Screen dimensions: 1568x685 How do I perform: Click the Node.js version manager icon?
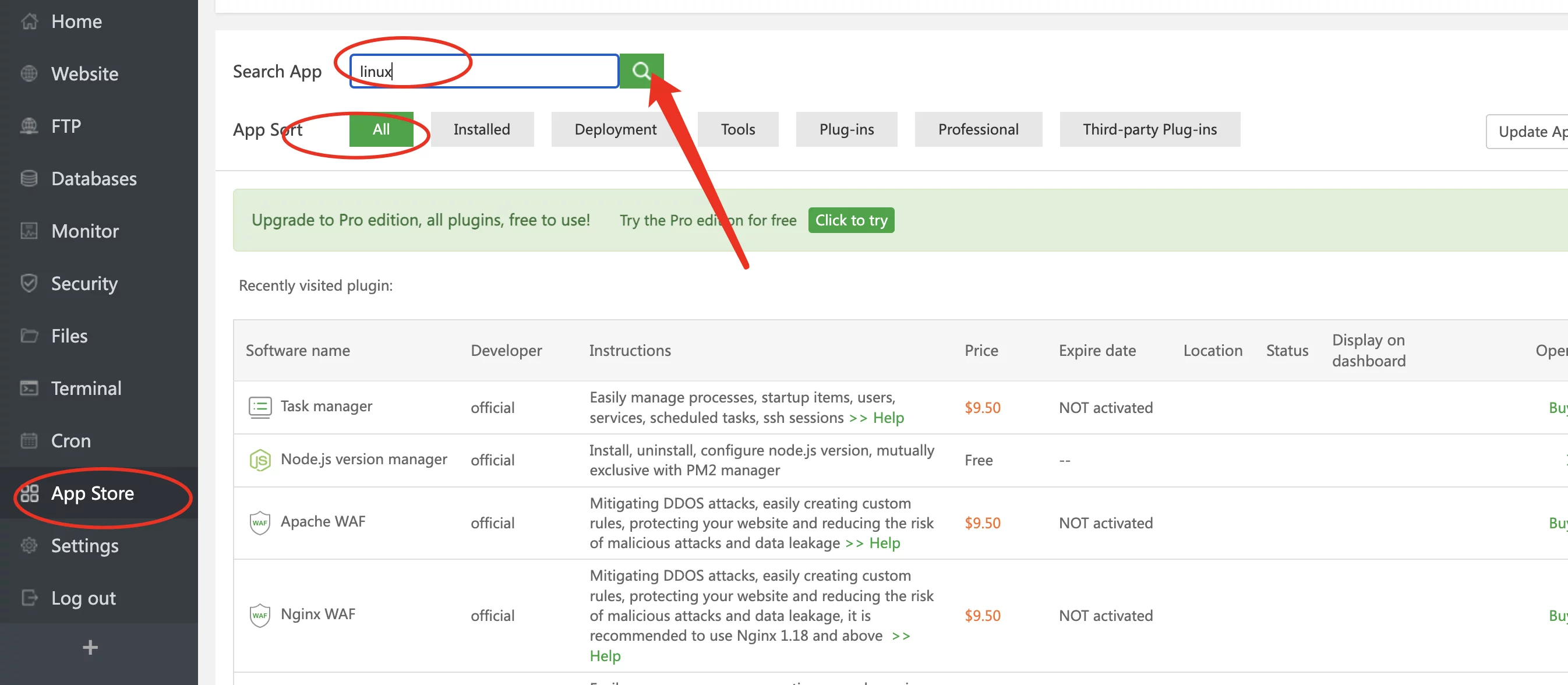260,460
